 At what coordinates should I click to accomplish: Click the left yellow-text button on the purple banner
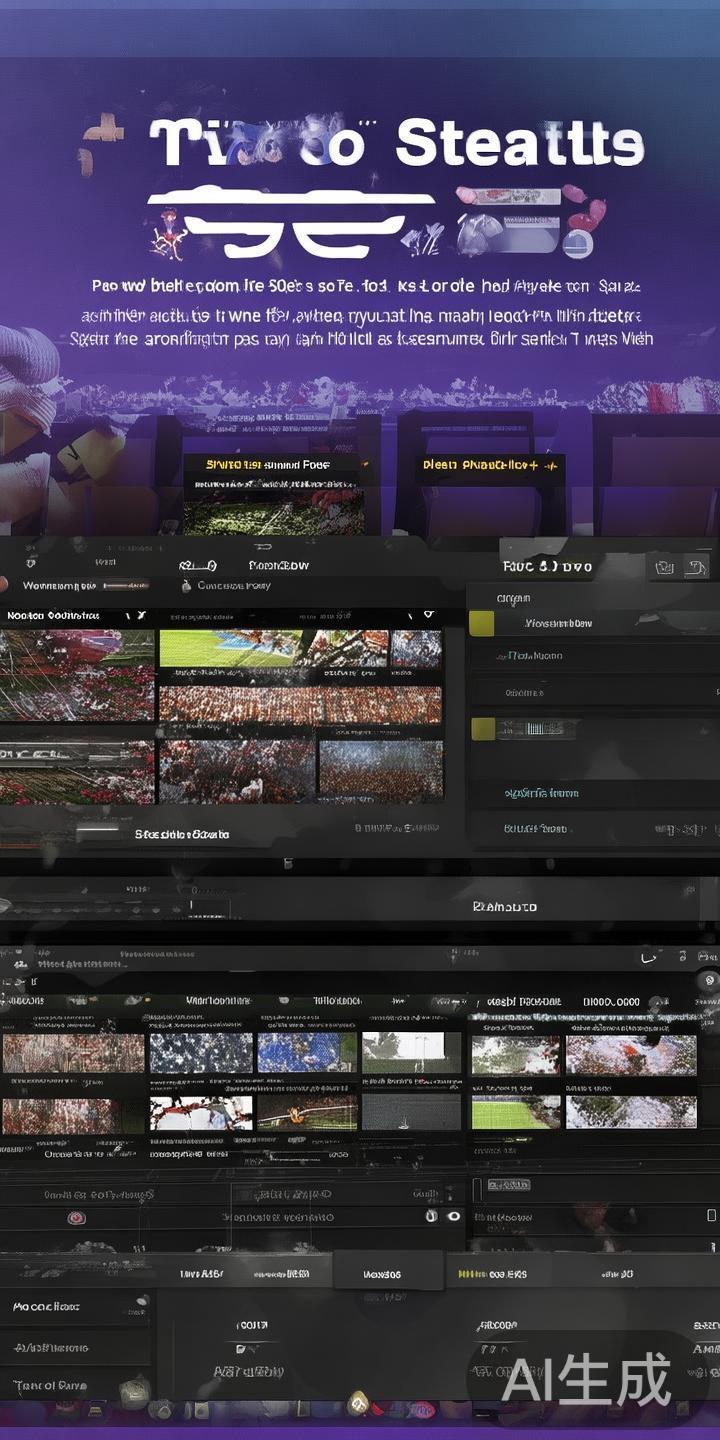click(x=267, y=465)
